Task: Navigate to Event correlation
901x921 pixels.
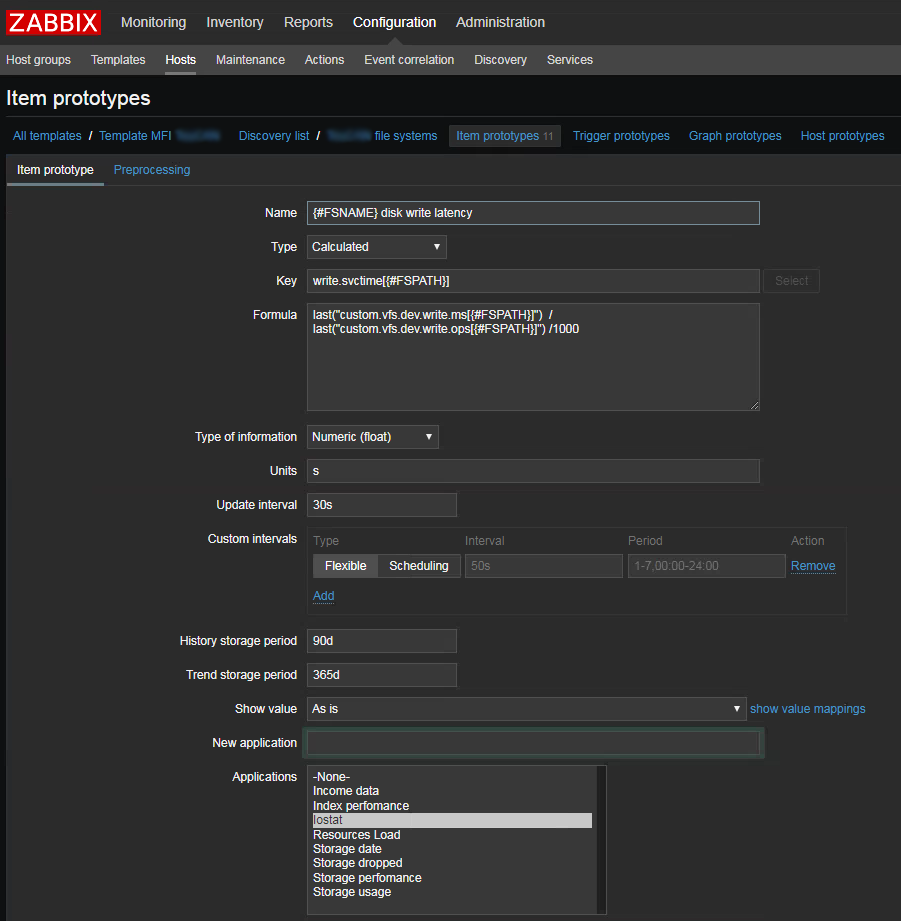Action: [408, 60]
